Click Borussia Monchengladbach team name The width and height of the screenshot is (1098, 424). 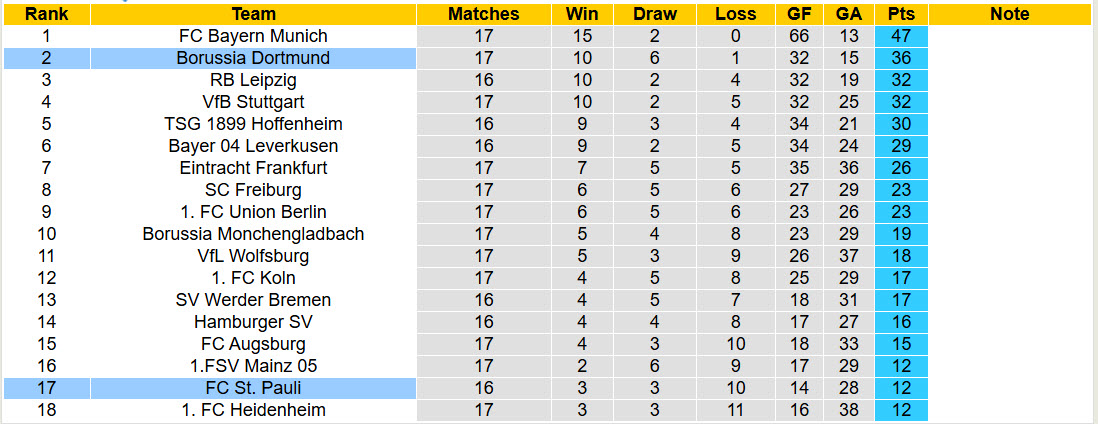pos(253,234)
